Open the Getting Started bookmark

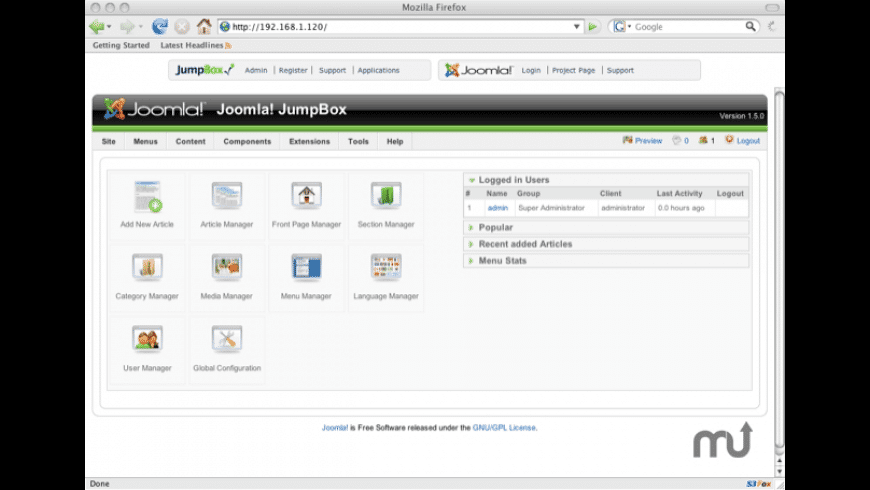click(121, 46)
